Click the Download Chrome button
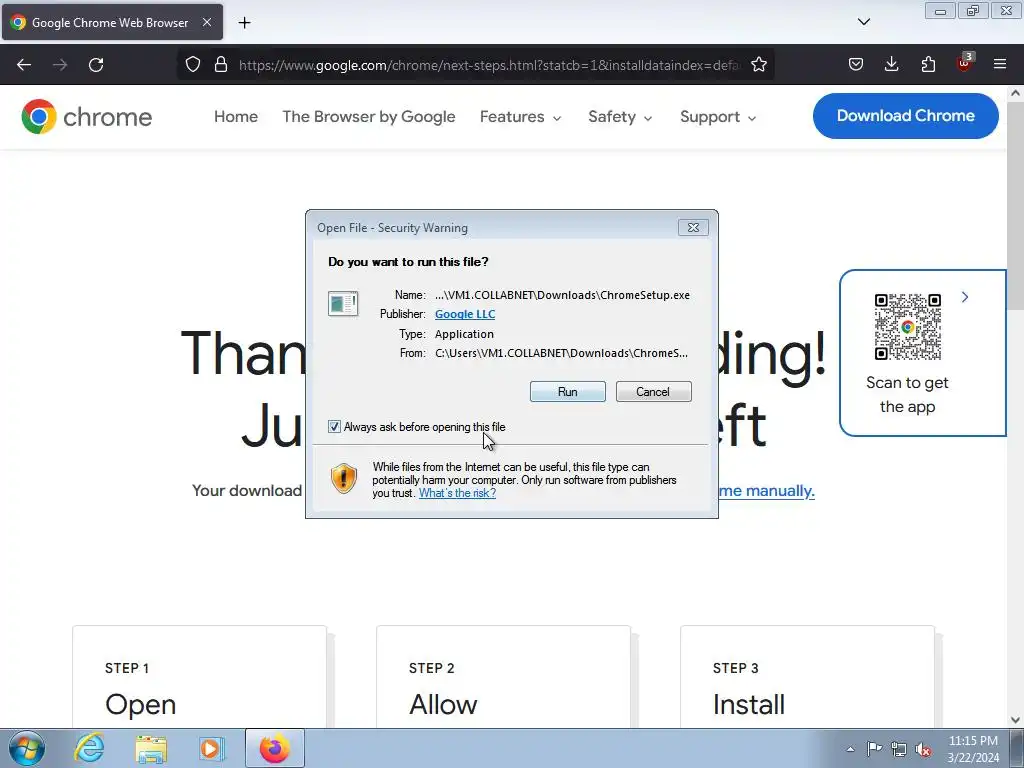 [906, 116]
